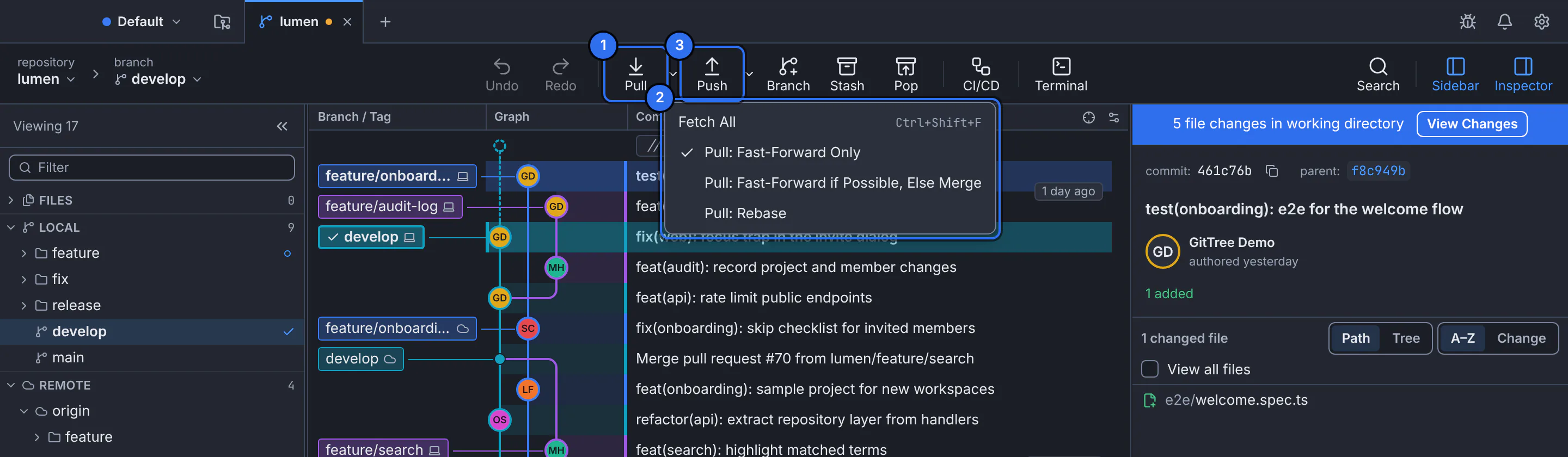Open the develop branch dropdown
Viewport: 1568px width, 457px height.
[158, 79]
